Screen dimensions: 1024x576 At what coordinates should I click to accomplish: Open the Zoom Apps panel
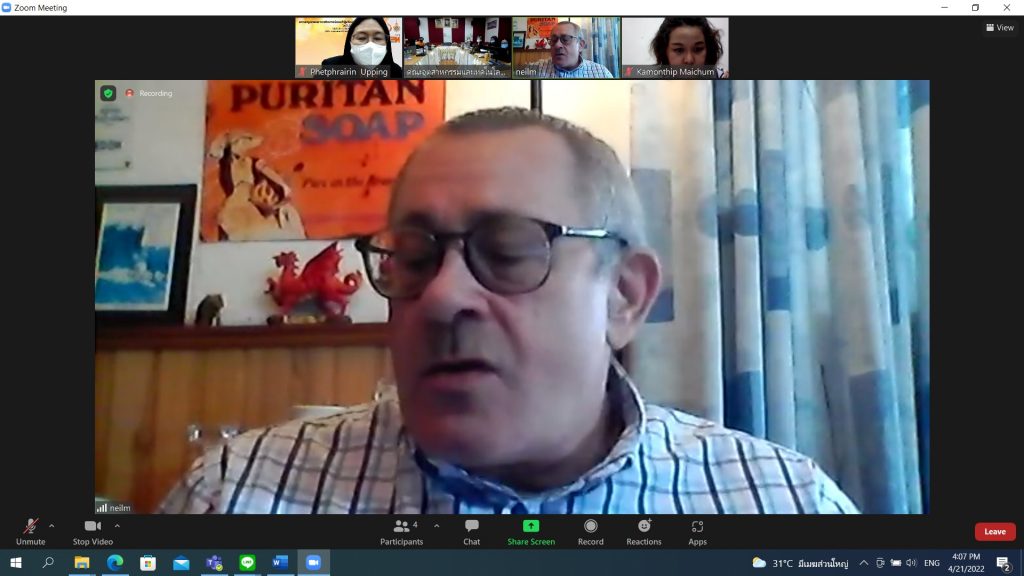[697, 531]
